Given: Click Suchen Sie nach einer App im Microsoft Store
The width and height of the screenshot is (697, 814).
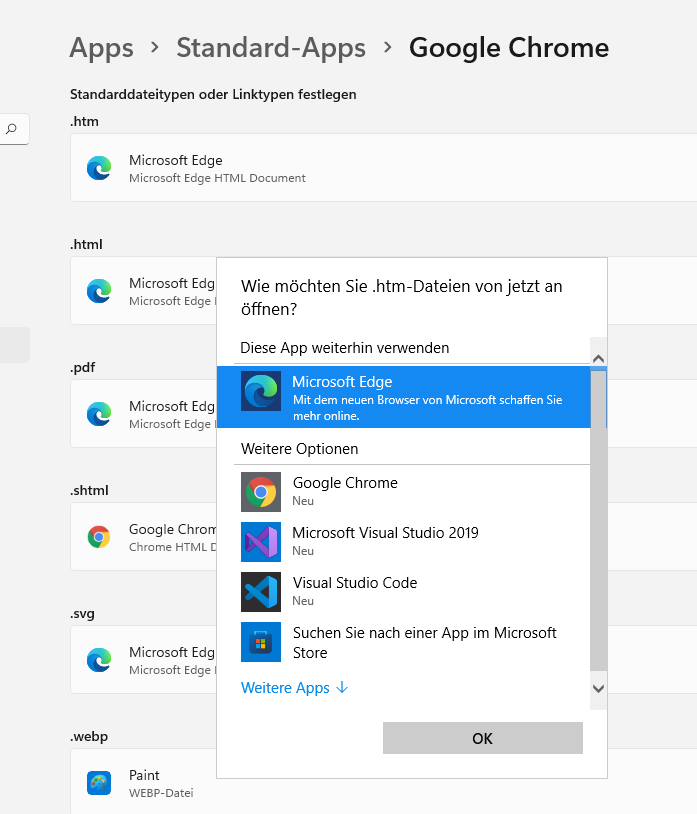Looking at the screenshot, I should pyautogui.click(x=425, y=643).
